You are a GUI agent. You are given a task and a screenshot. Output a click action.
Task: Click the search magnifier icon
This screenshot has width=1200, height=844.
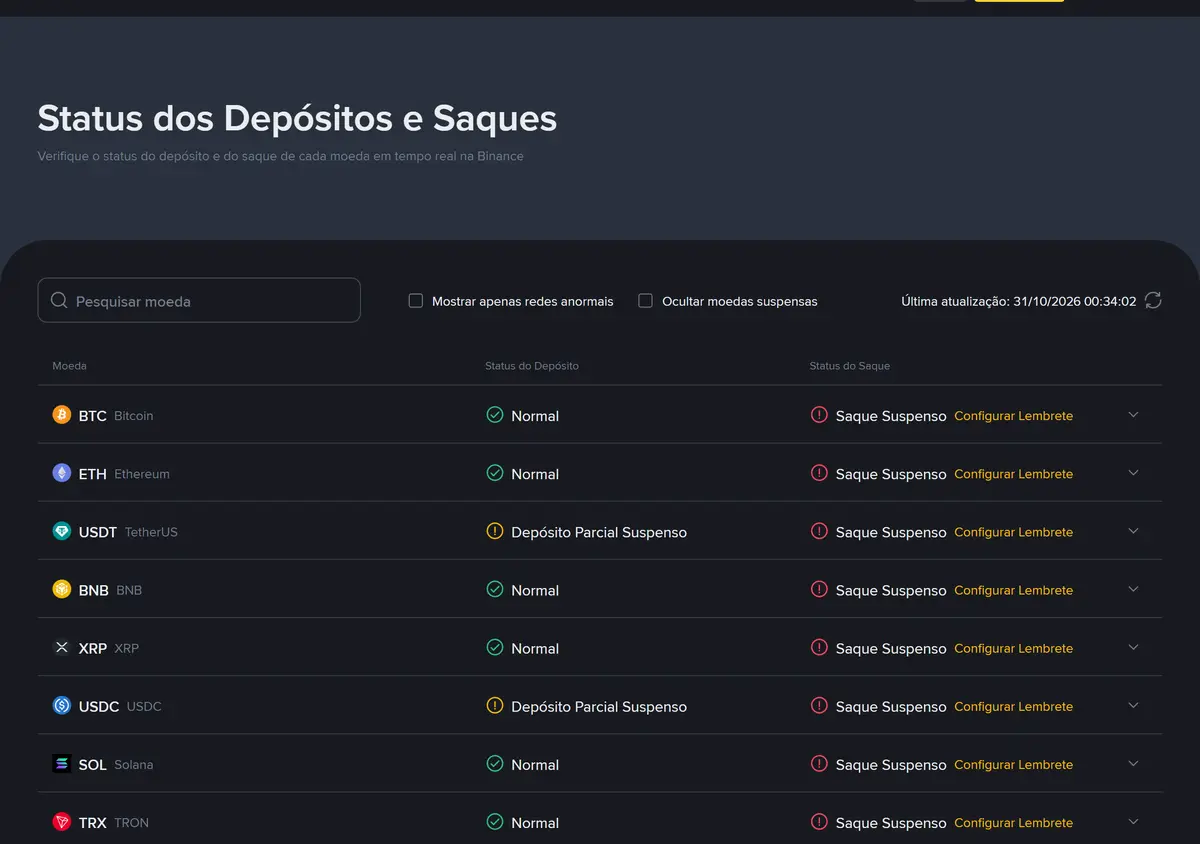tap(59, 300)
